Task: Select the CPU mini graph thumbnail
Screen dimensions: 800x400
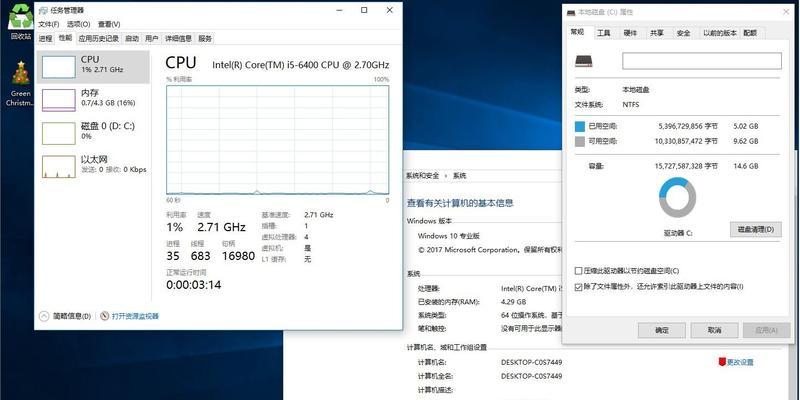Action: (x=58, y=67)
